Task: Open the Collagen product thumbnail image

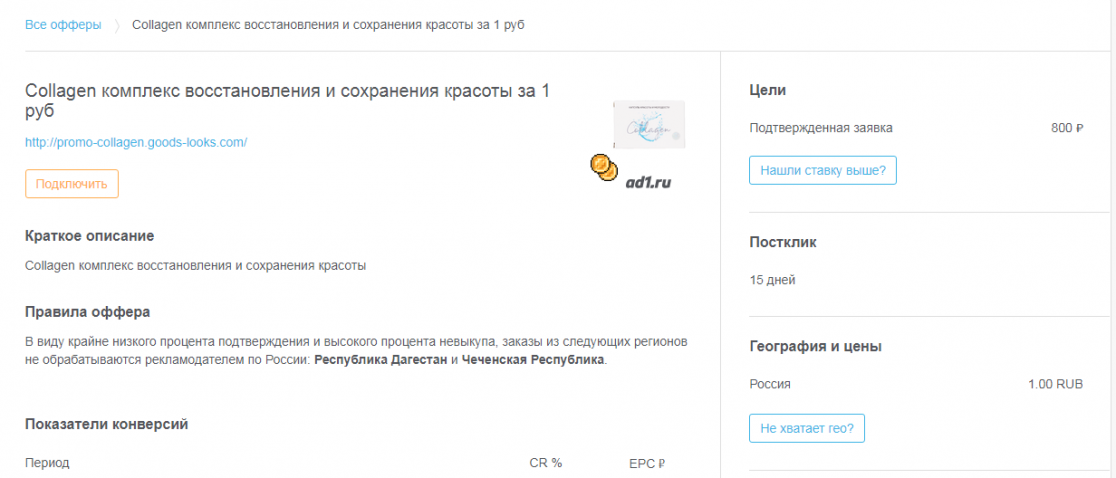Action: 649,125
